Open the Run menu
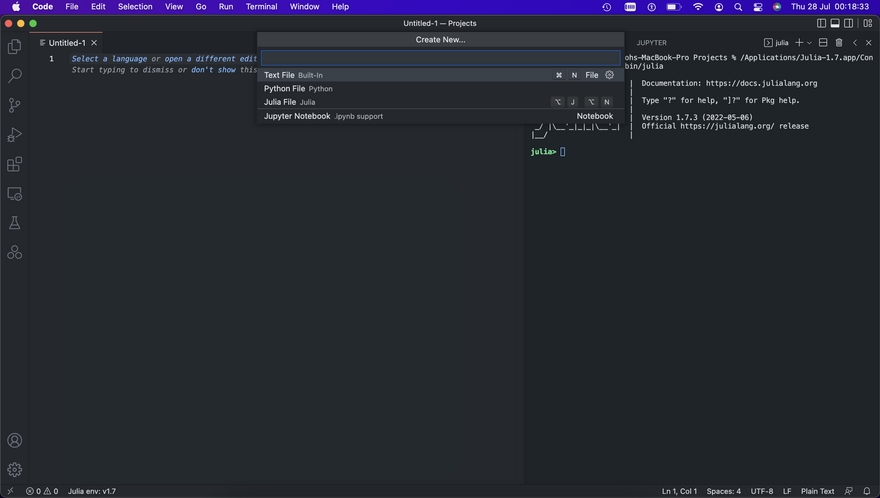The image size is (880, 498). (x=226, y=7)
